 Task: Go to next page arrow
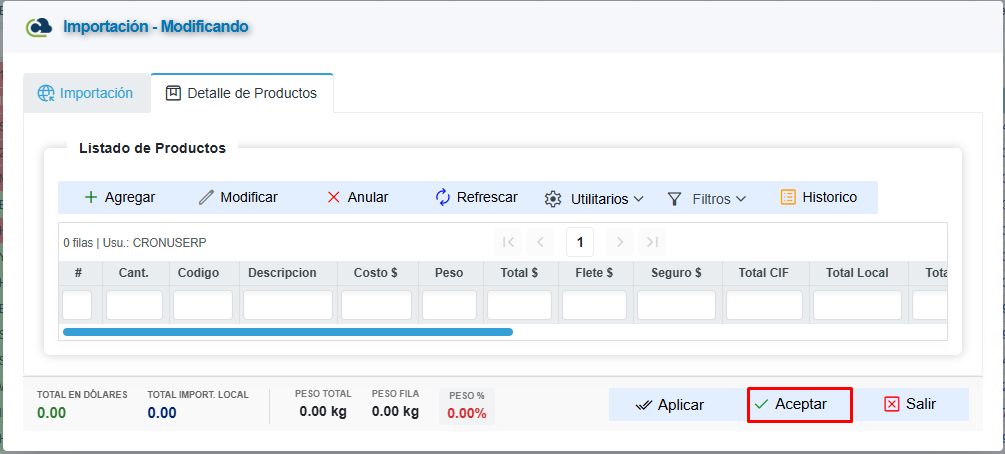tap(620, 242)
